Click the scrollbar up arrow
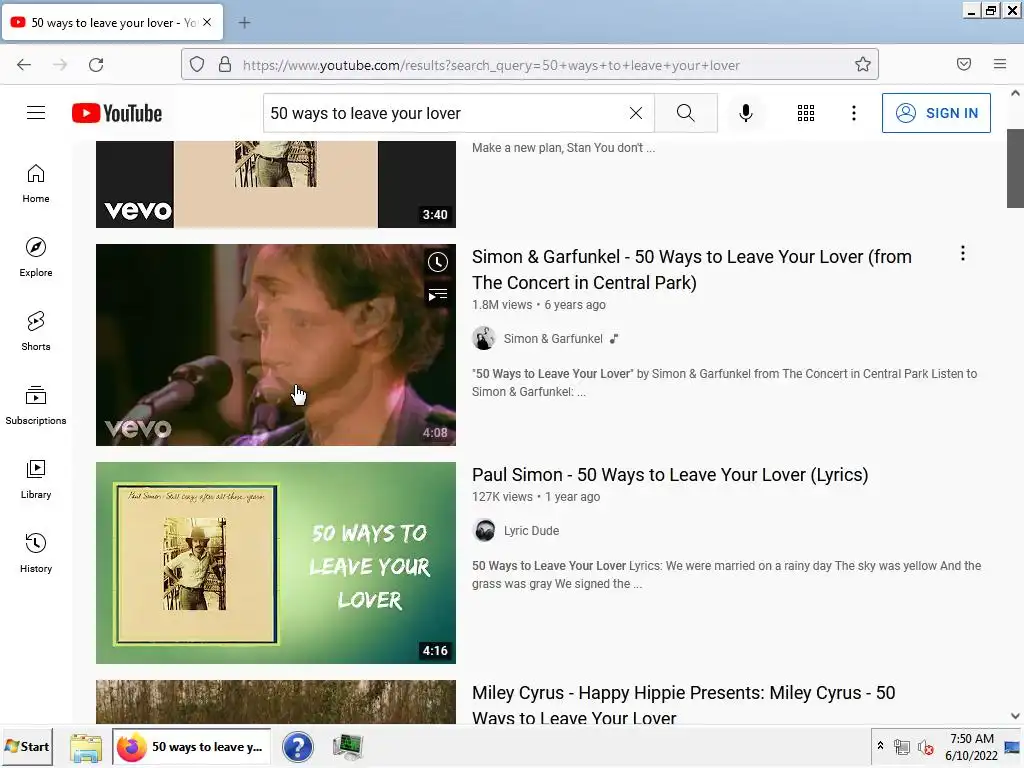1024x768 pixels. tap(1015, 93)
